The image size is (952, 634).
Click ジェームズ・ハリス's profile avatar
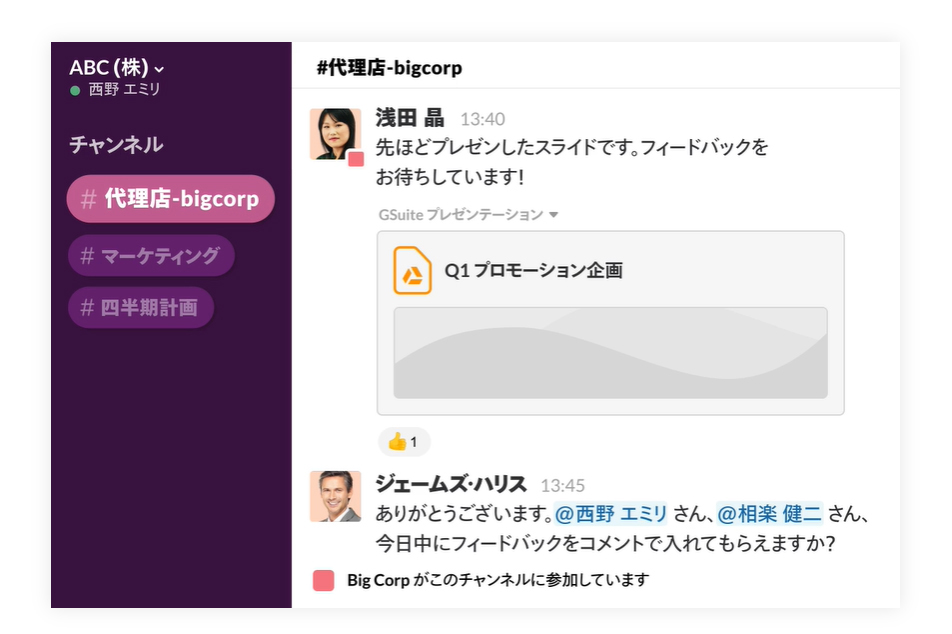[335, 496]
